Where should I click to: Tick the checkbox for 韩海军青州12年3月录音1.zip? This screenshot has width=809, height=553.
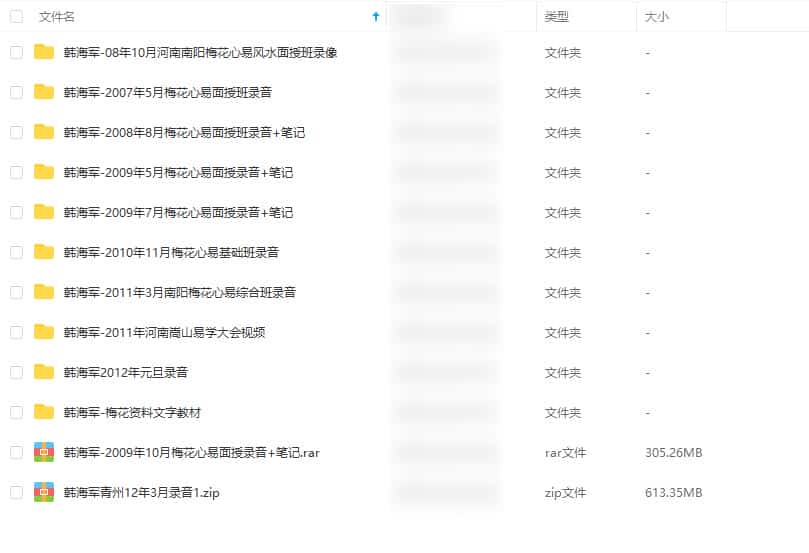point(16,492)
